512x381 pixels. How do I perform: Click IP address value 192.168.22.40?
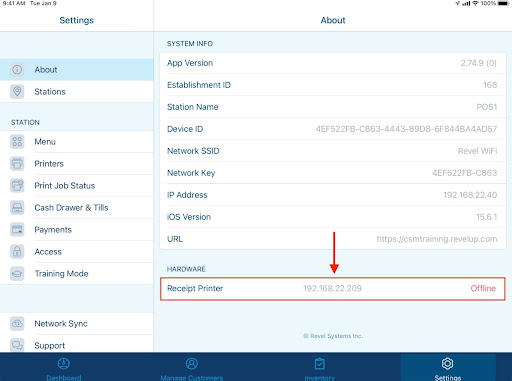470,195
